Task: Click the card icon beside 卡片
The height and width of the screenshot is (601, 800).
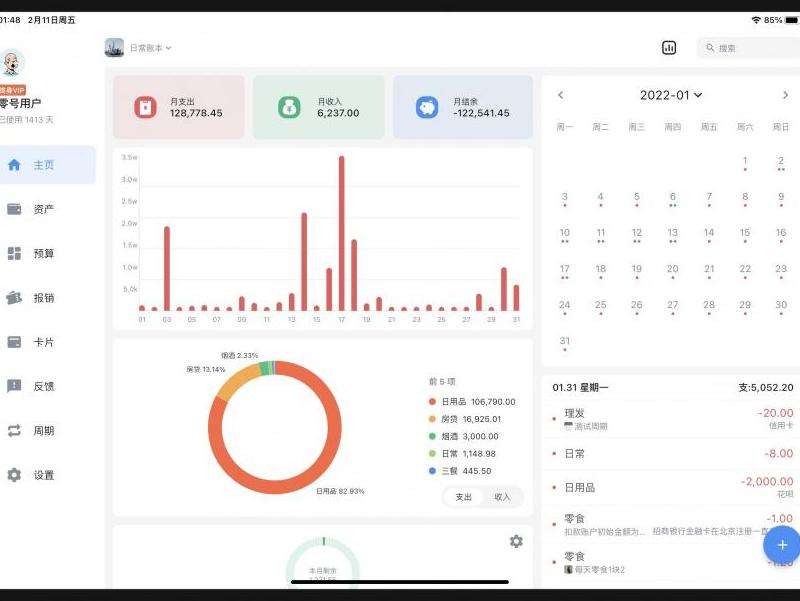Action: pyautogui.click(x=14, y=342)
